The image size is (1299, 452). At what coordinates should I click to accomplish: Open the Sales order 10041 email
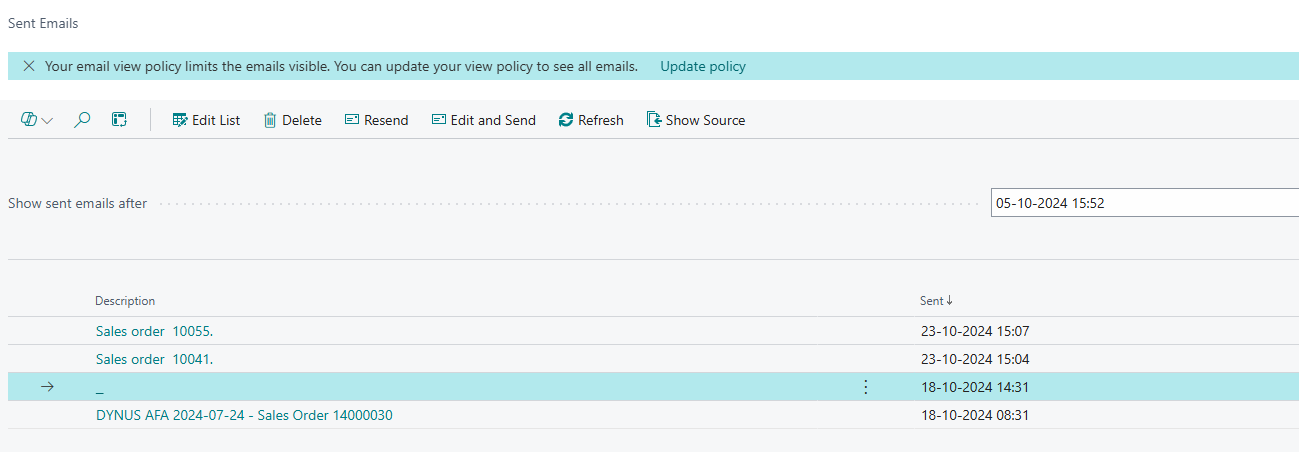(x=155, y=359)
